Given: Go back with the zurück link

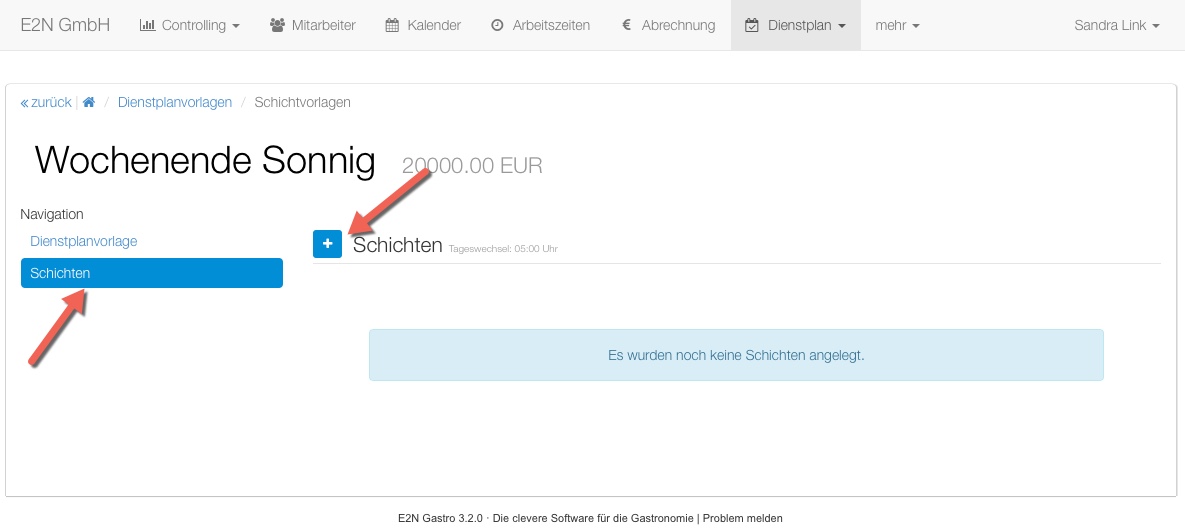Looking at the screenshot, I should point(46,102).
